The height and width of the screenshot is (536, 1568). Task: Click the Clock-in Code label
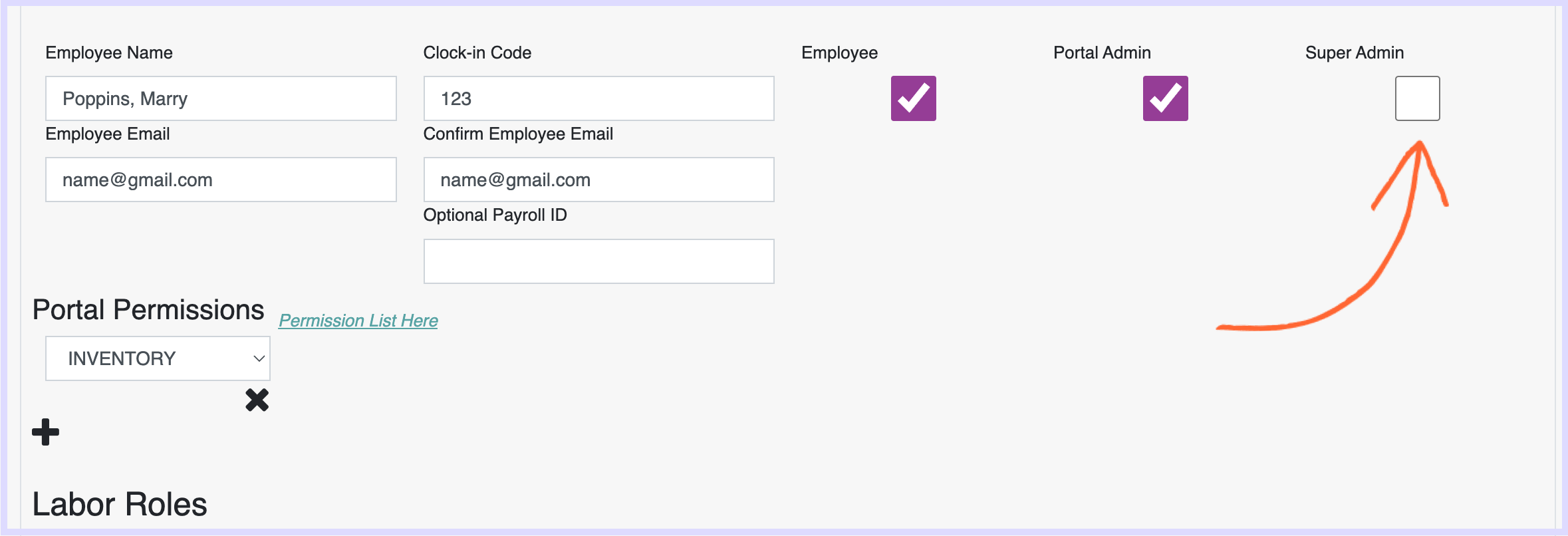click(x=477, y=53)
